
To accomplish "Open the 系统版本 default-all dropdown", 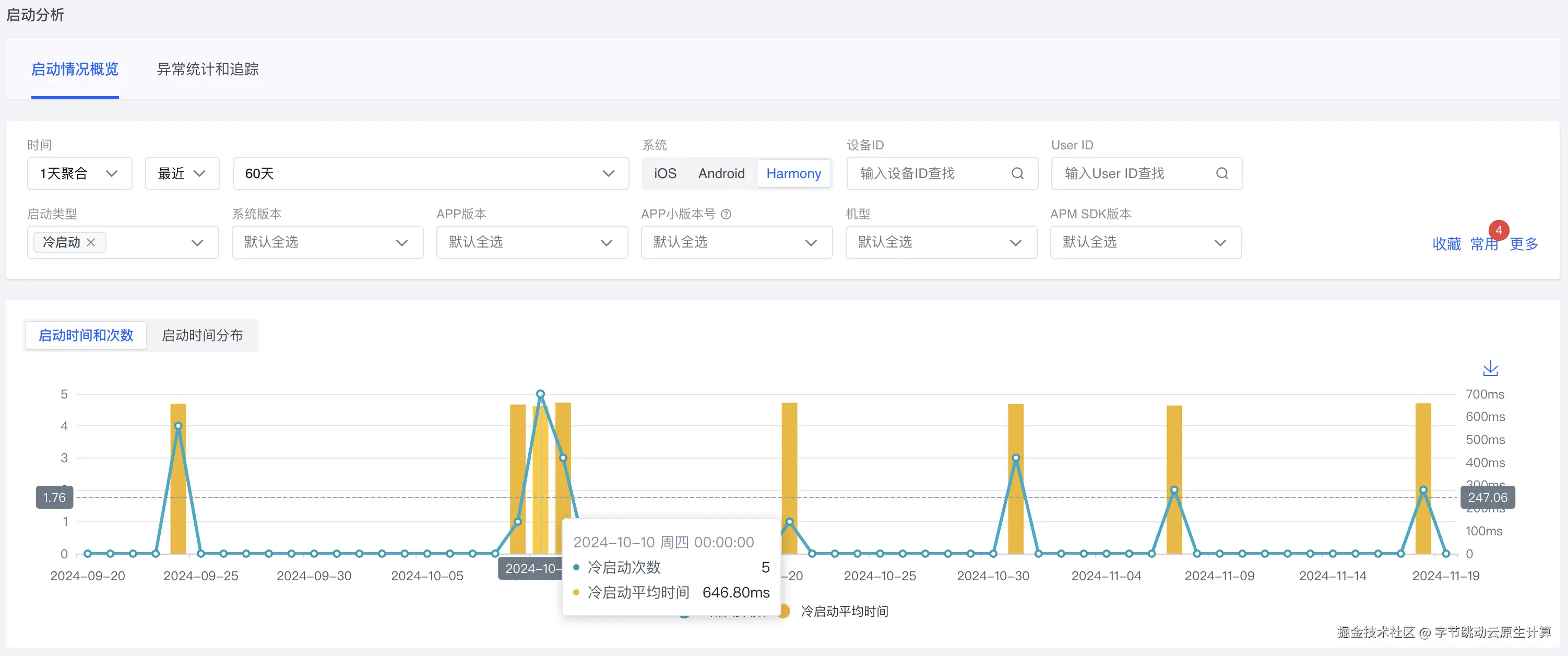I will click(327, 242).
